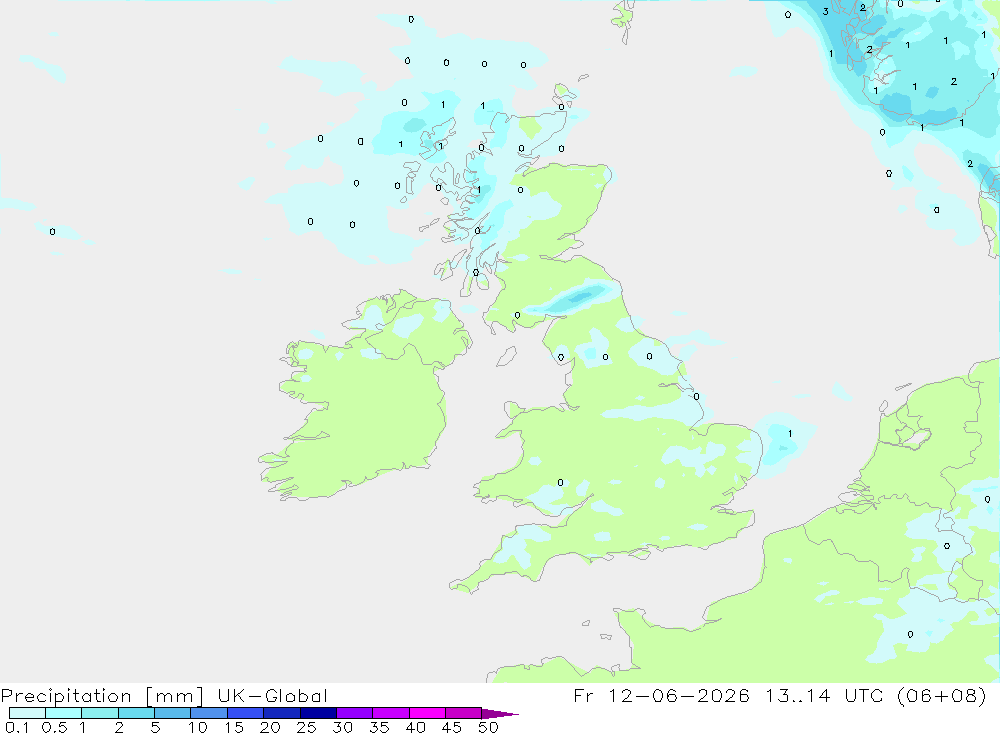Image resolution: width=1000 pixels, height=733 pixels.
Task: Click the '10' tick label on the legend
Action: (198, 727)
